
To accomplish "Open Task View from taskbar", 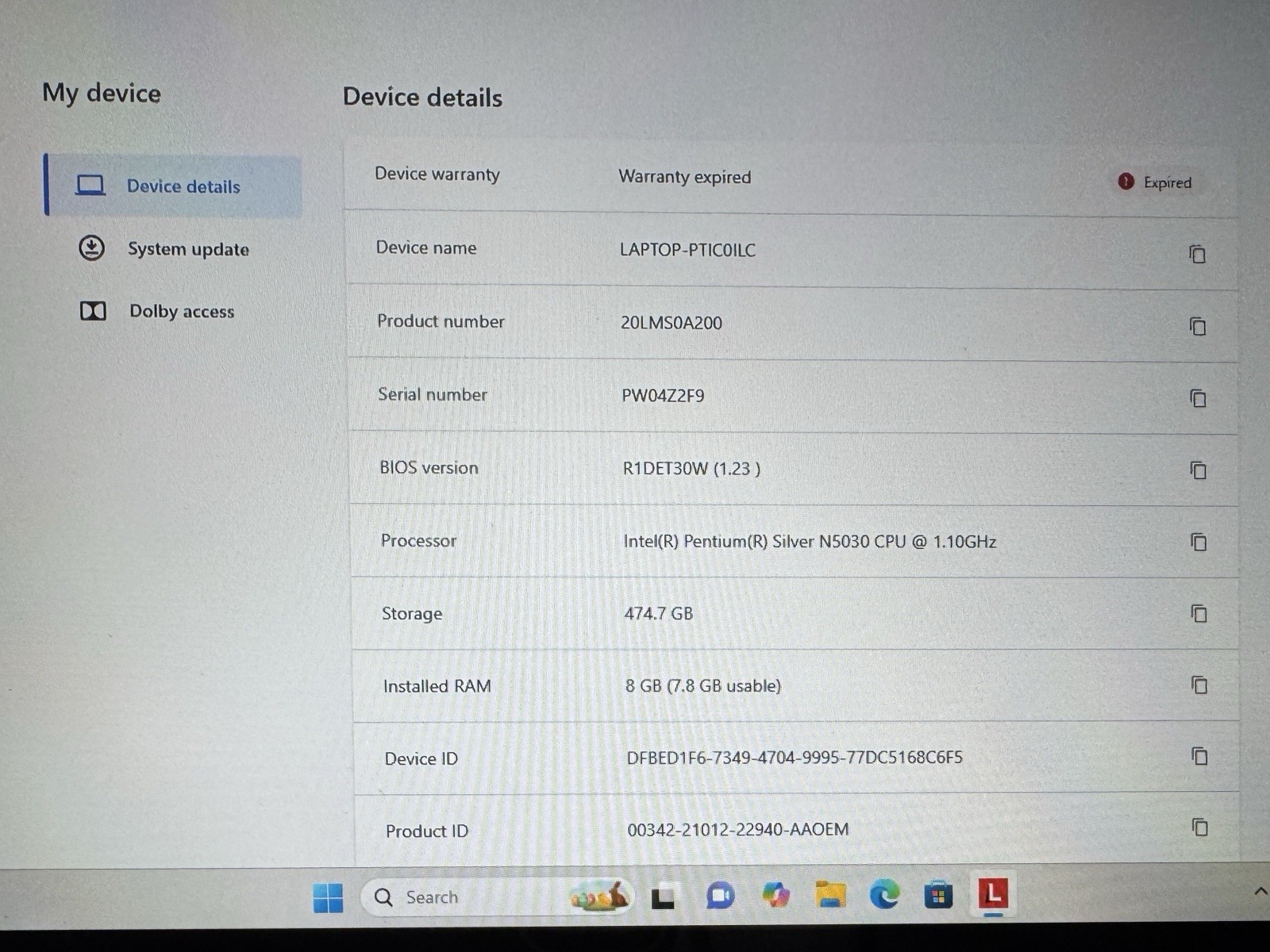I will [x=663, y=897].
